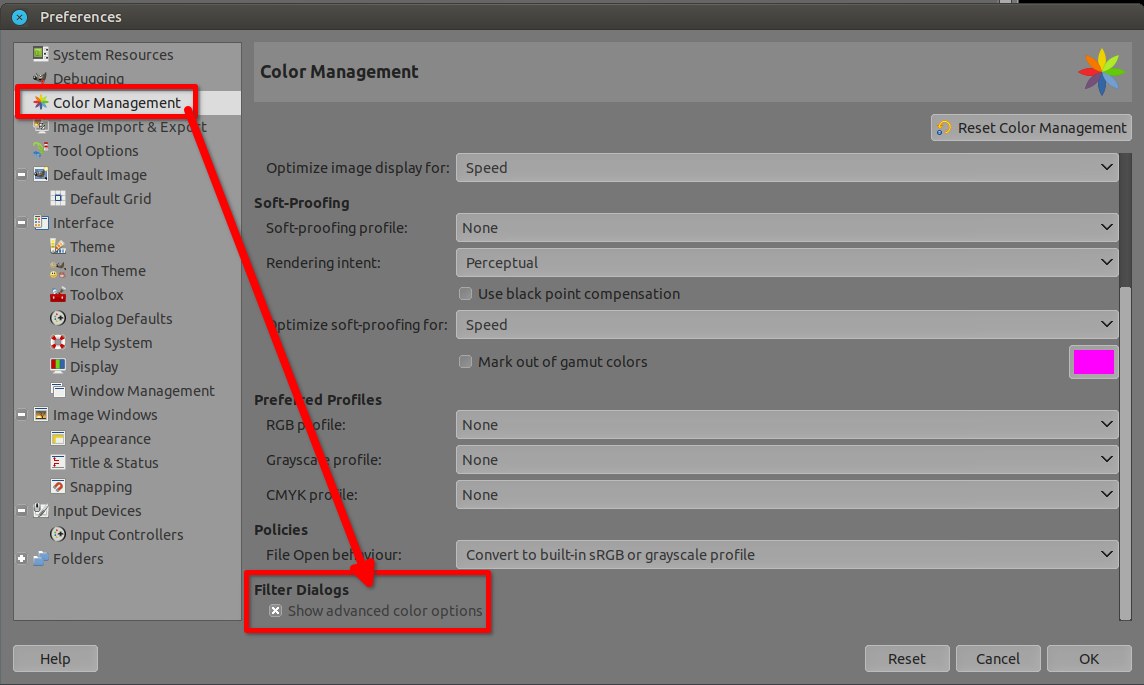Open the Rendering intent dropdown

[786, 263]
